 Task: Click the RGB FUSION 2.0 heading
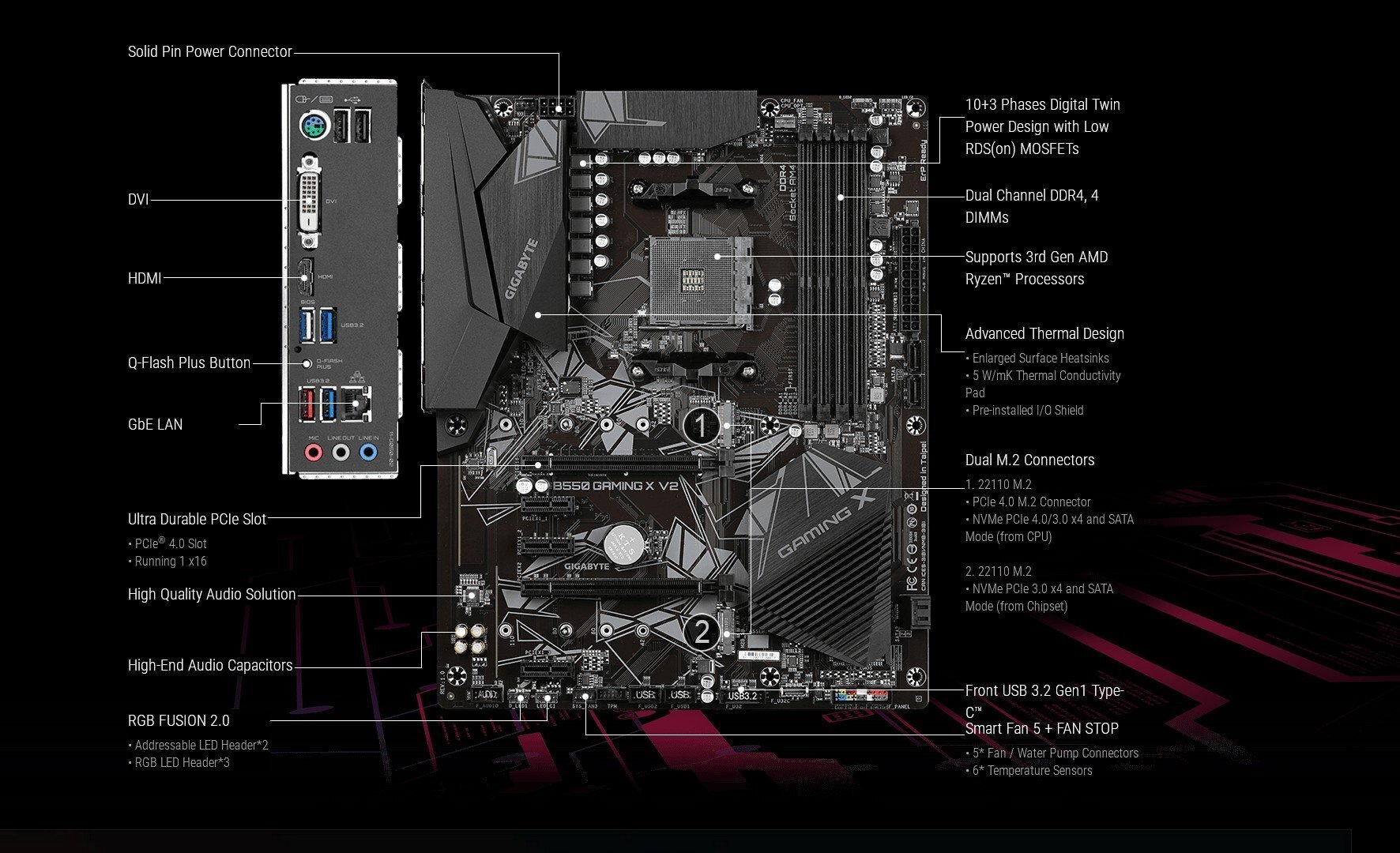point(179,720)
